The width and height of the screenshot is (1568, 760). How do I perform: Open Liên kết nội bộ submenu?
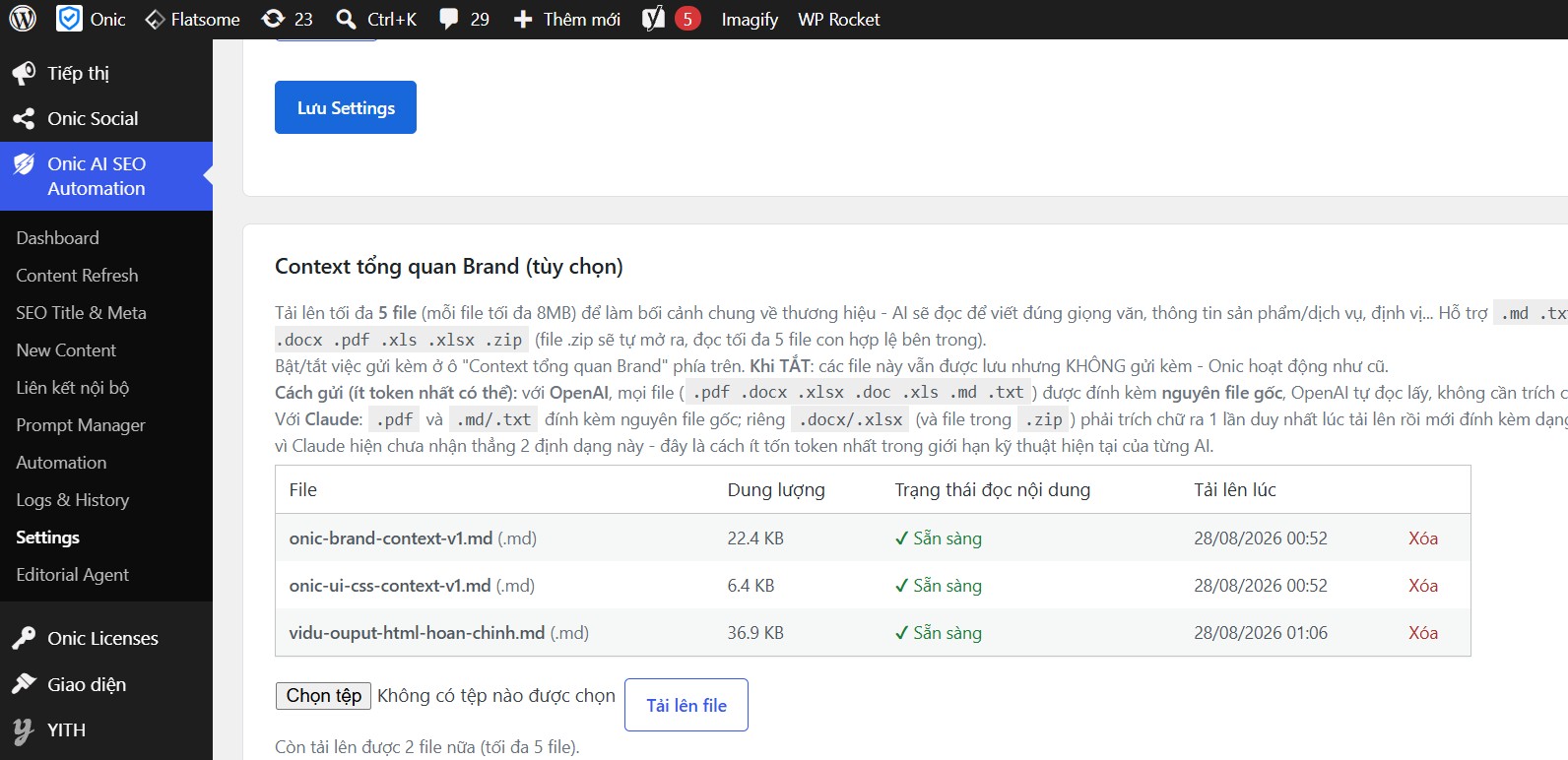click(73, 388)
